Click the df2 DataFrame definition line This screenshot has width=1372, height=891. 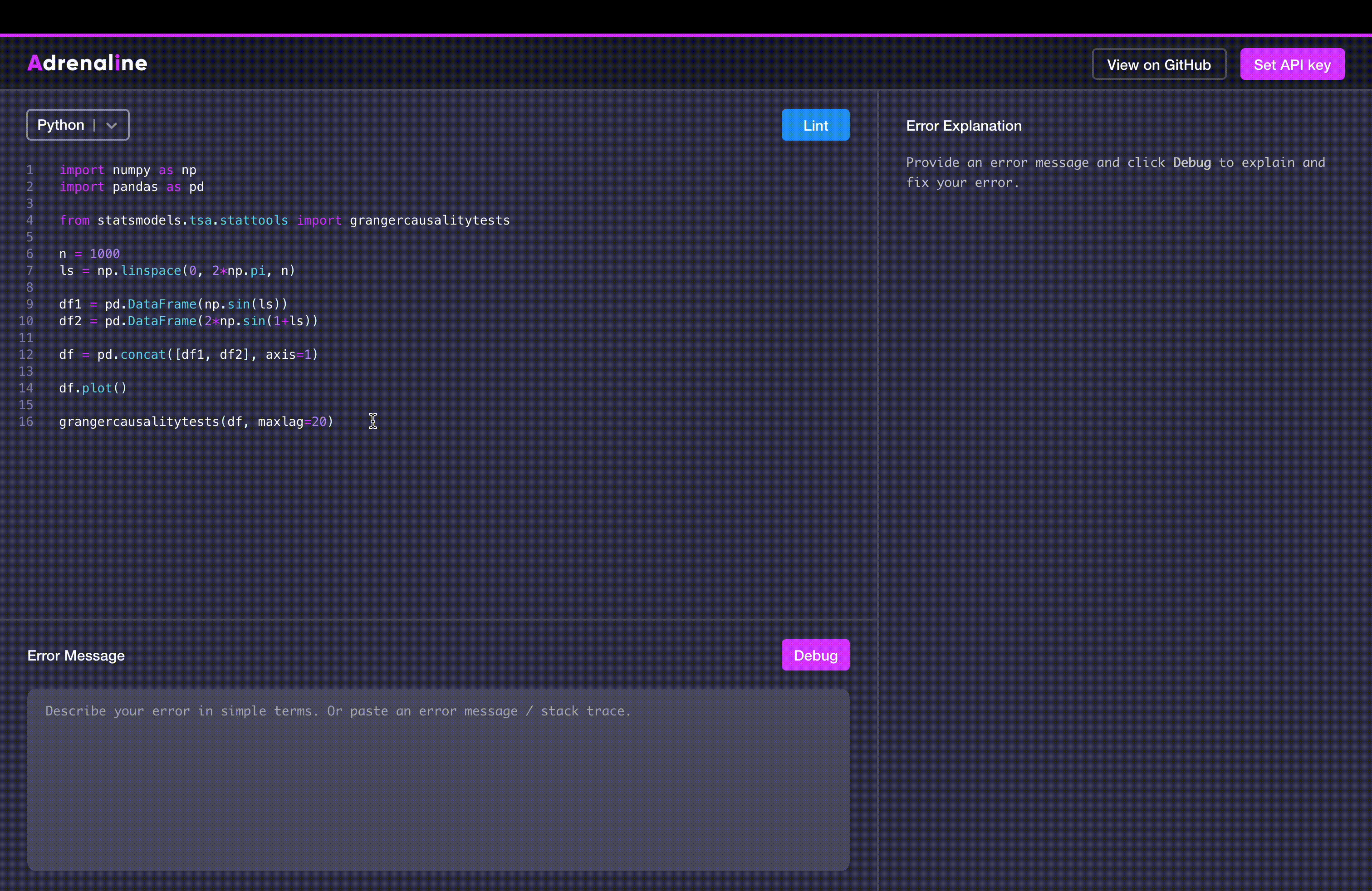click(x=188, y=321)
